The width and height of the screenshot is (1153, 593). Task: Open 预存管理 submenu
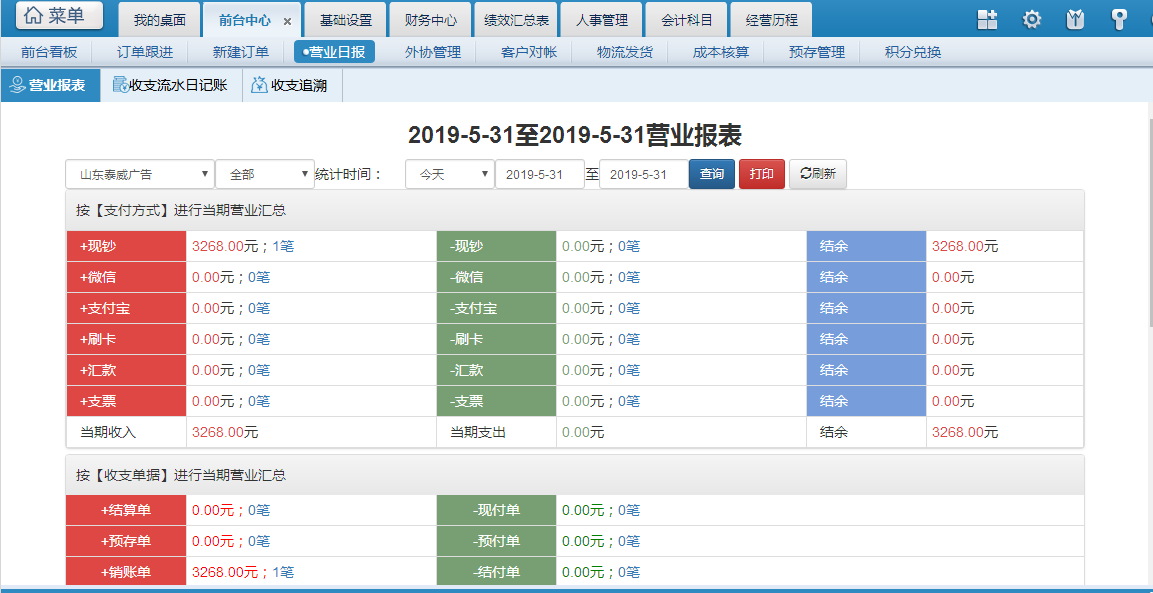[816, 52]
